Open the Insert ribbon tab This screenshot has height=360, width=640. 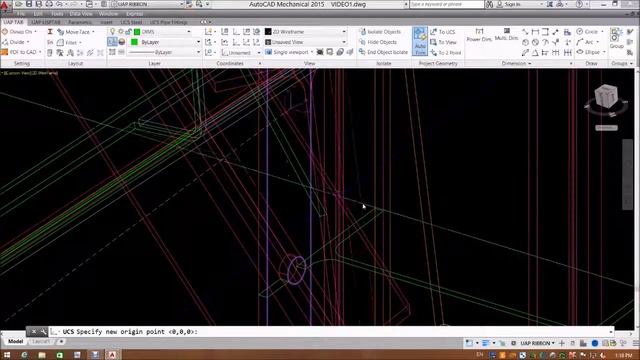(106, 22)
